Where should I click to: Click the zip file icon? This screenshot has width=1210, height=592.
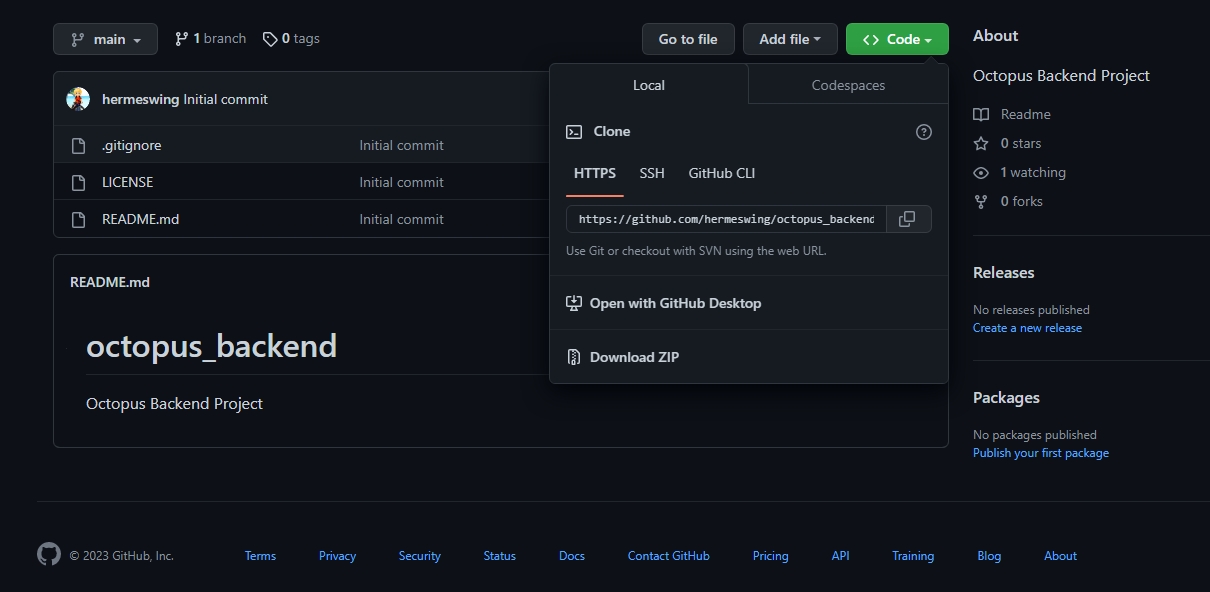pos(574,357)
